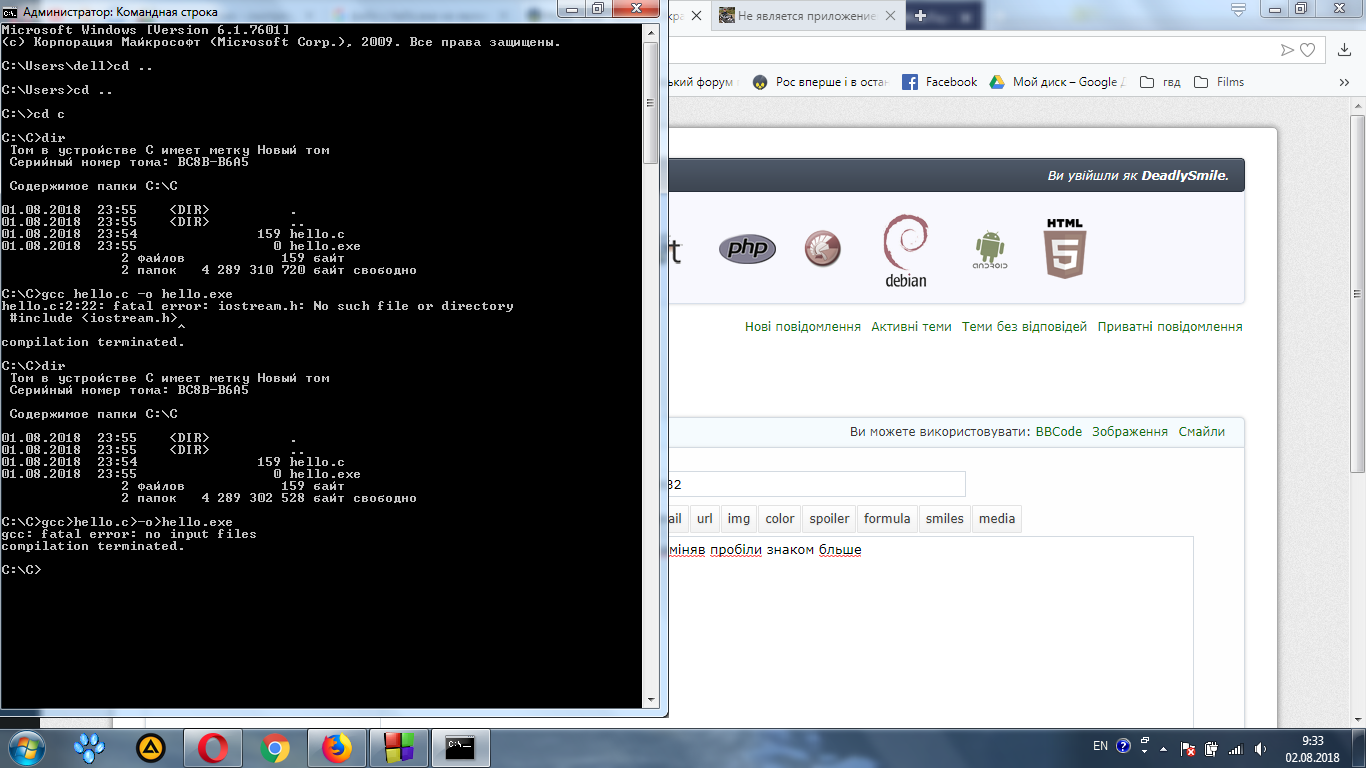This screenshot has width=1366, height=768.
Task: Click the heart bookmark icon in address bar
Action: (1305, 50)
